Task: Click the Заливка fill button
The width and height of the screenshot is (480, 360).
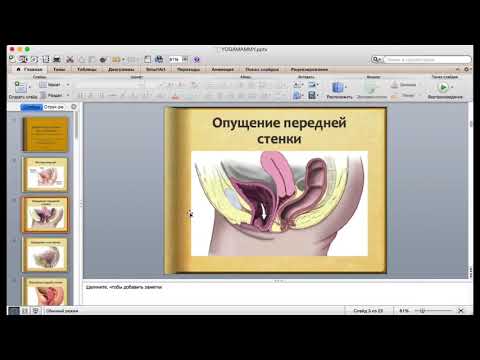Action: coord(404,85)
